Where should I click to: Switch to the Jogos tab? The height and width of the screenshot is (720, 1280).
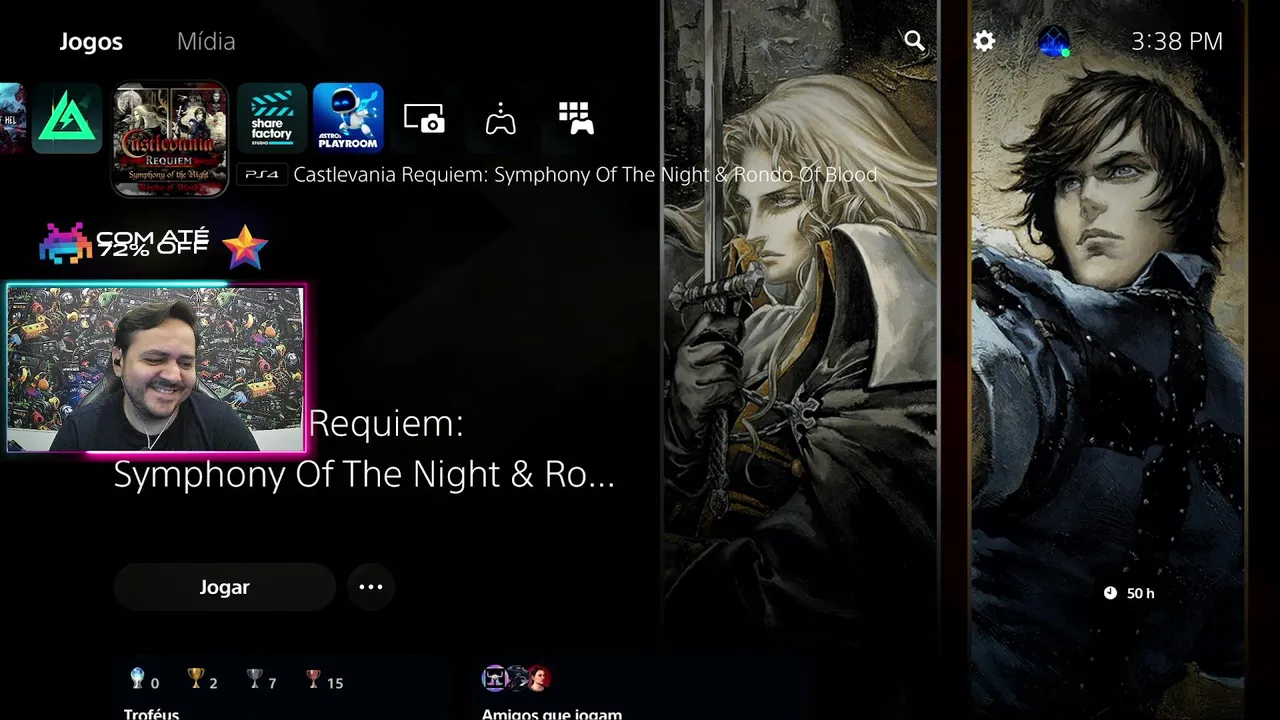pos(91,41)
